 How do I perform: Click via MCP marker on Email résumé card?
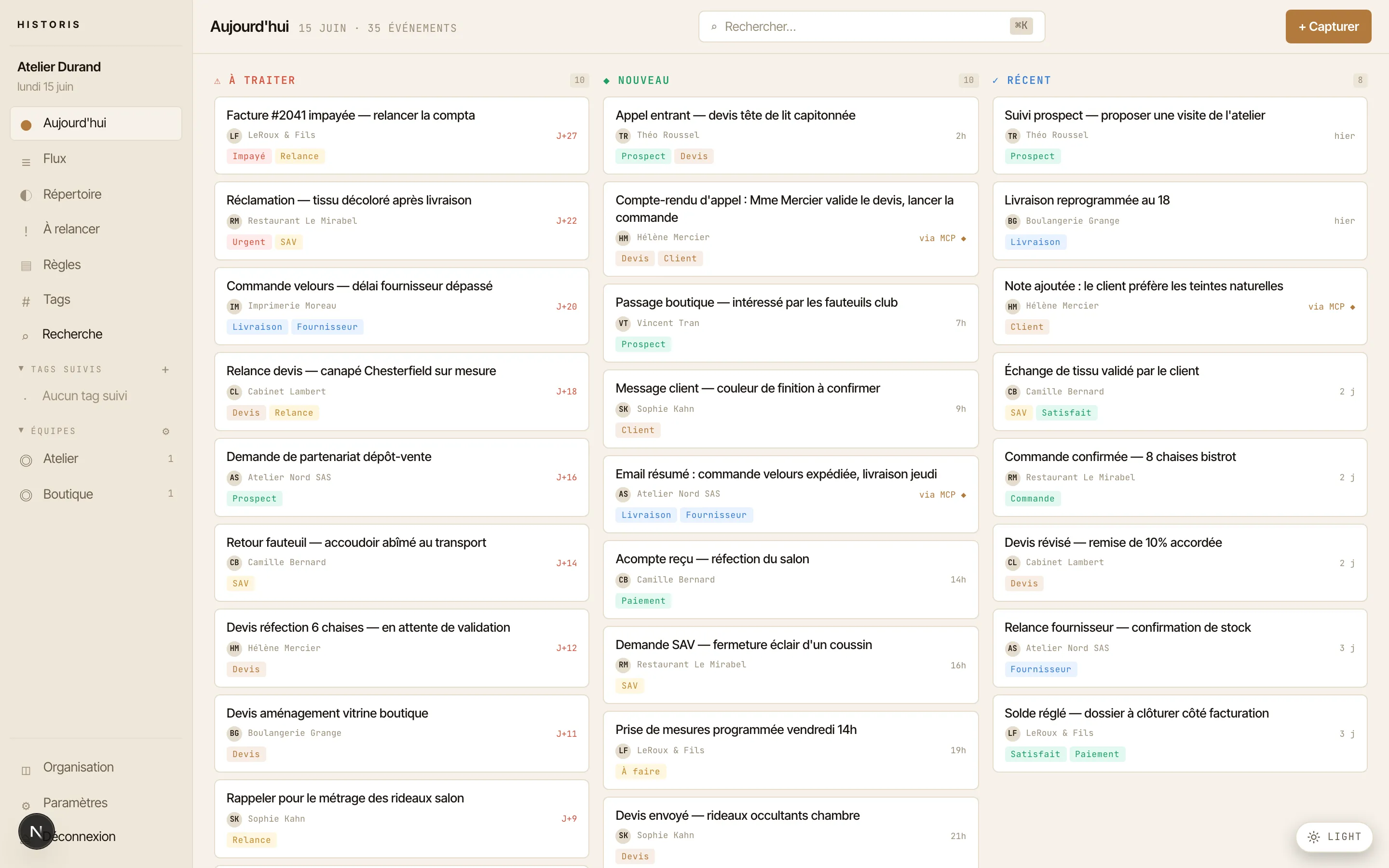(942, 495)
